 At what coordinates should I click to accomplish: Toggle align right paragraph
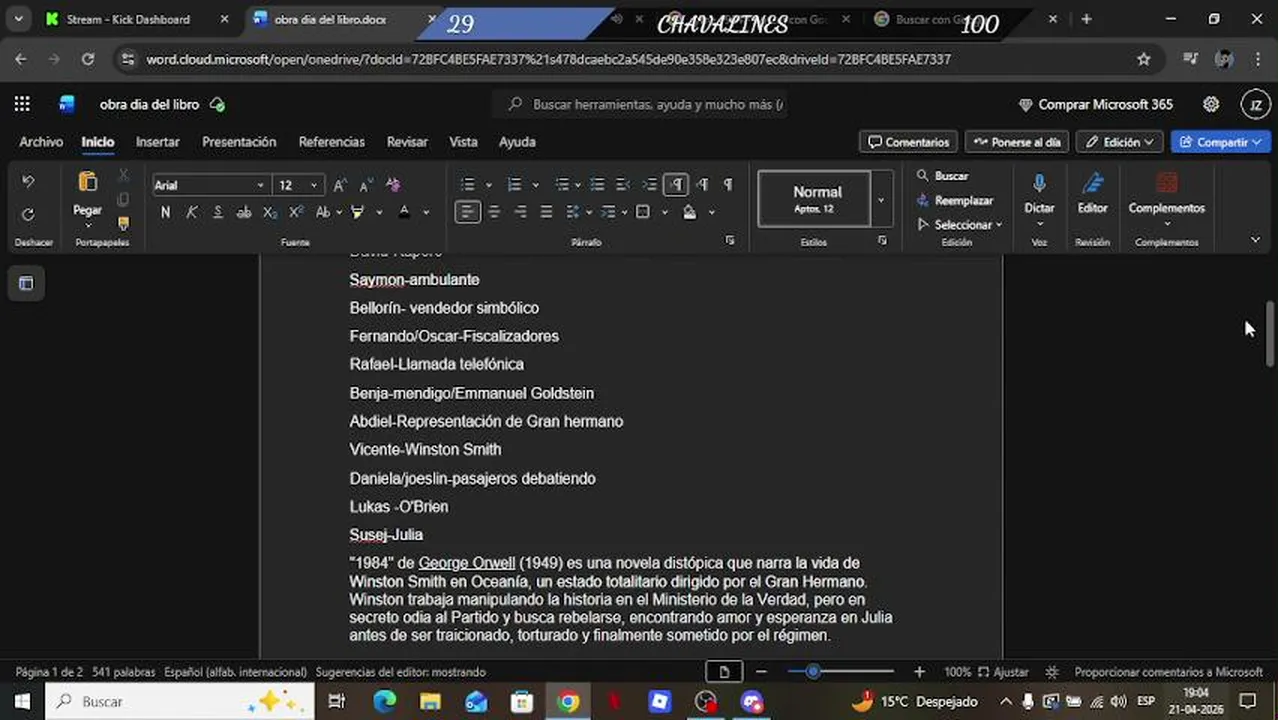520,212
